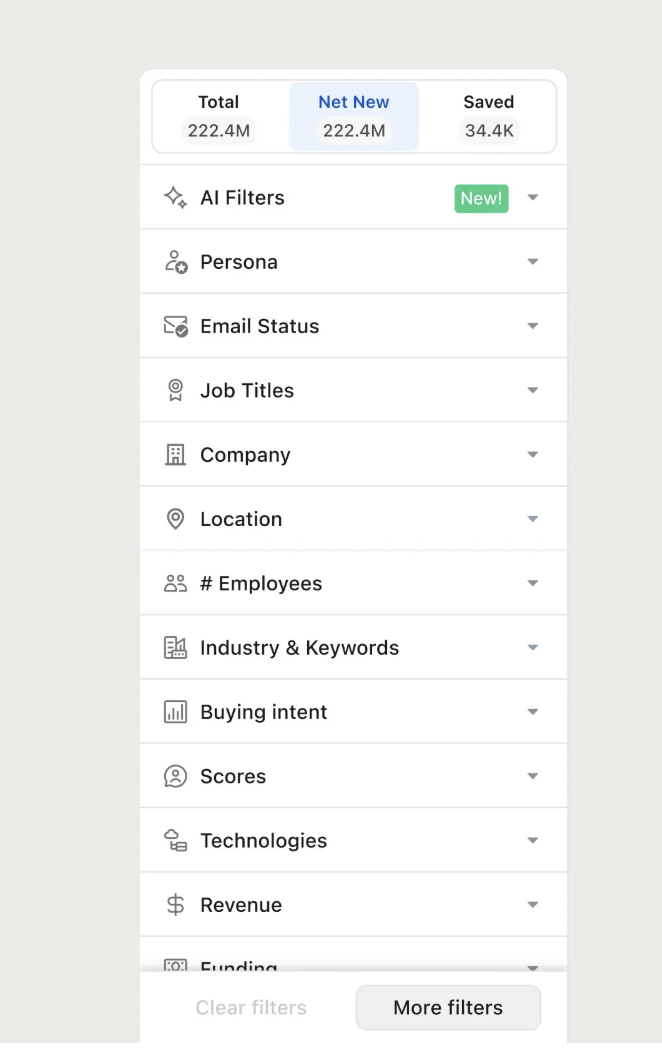This screenshot has width=662, height=1048.
Task: Click the # Employees people icon
Action: pyautogui.click(x=175, y=583)
